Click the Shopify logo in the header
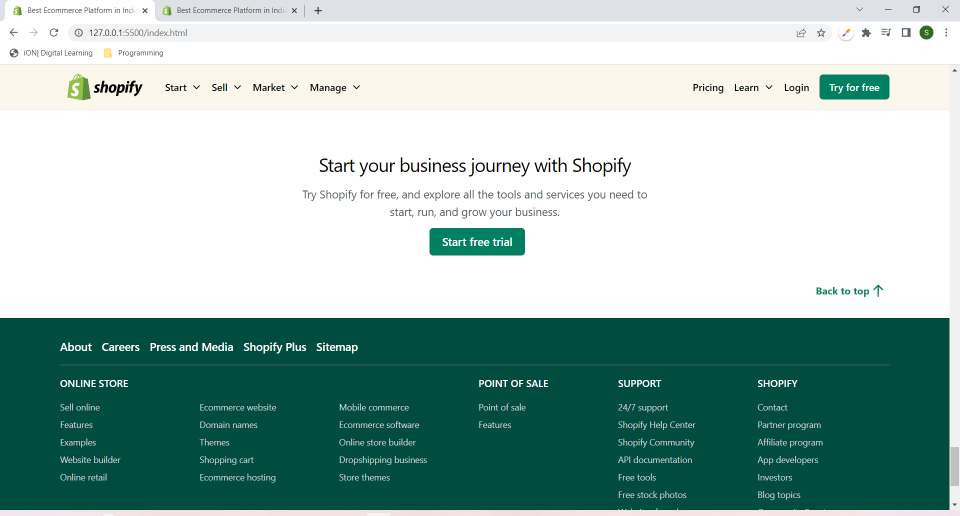This screenshot has width=960, height=516. (105, 88)
